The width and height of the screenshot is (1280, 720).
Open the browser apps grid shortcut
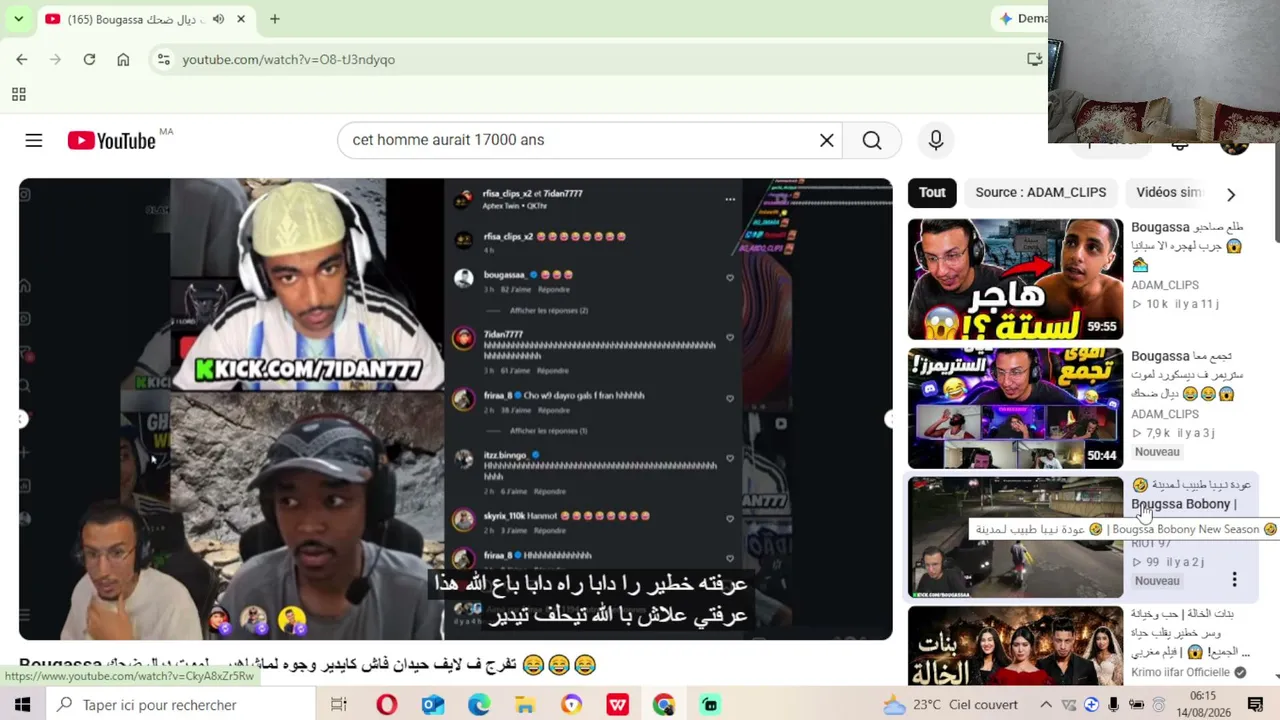[18, 95]
